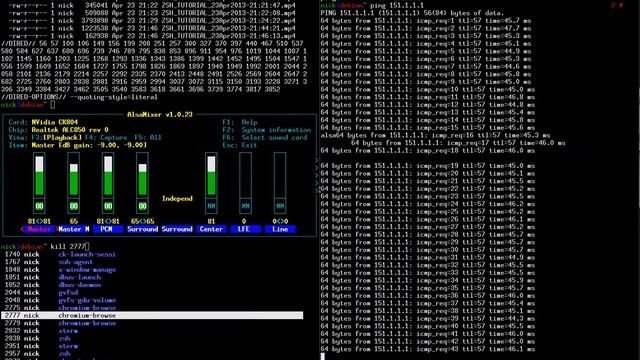Click the ping reply line icmp_req=1

pyautogui.click(x=426, y=21)
